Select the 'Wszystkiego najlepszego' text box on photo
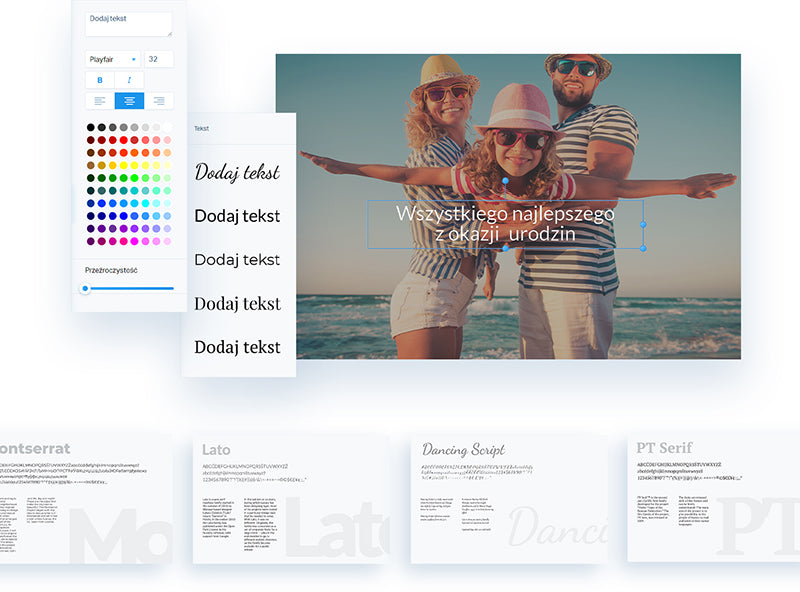 pyautogui.click(x=505, y=224)
